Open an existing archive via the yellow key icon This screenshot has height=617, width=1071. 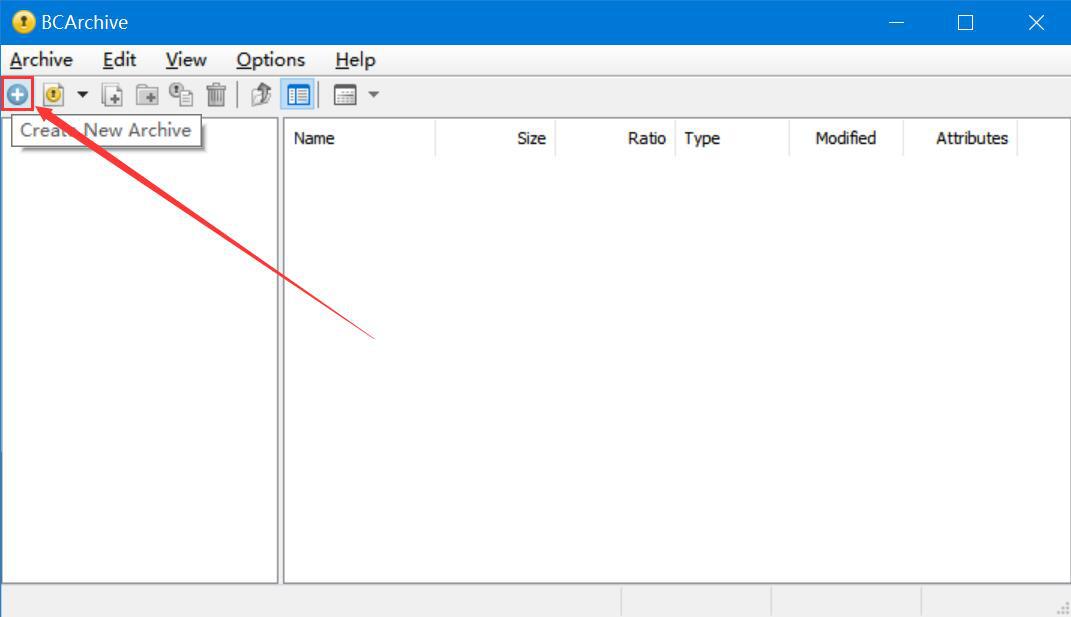click(53, 94)
